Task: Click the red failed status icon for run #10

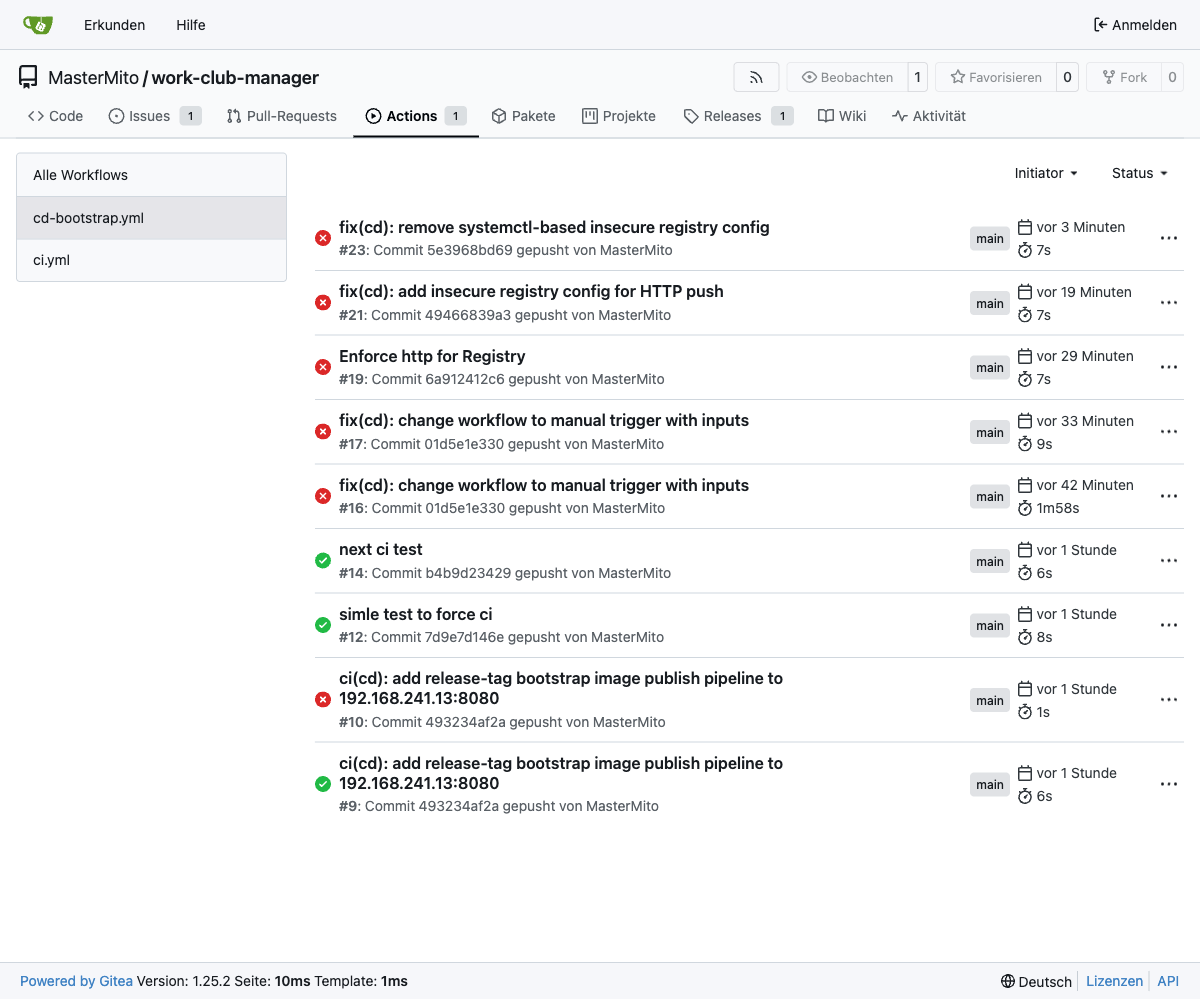Action: (x=323, y=699)
